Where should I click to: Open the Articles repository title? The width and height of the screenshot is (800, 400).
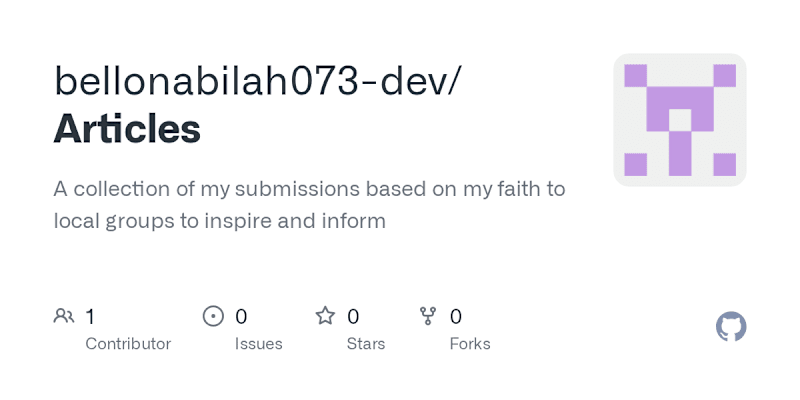[127, 129]
